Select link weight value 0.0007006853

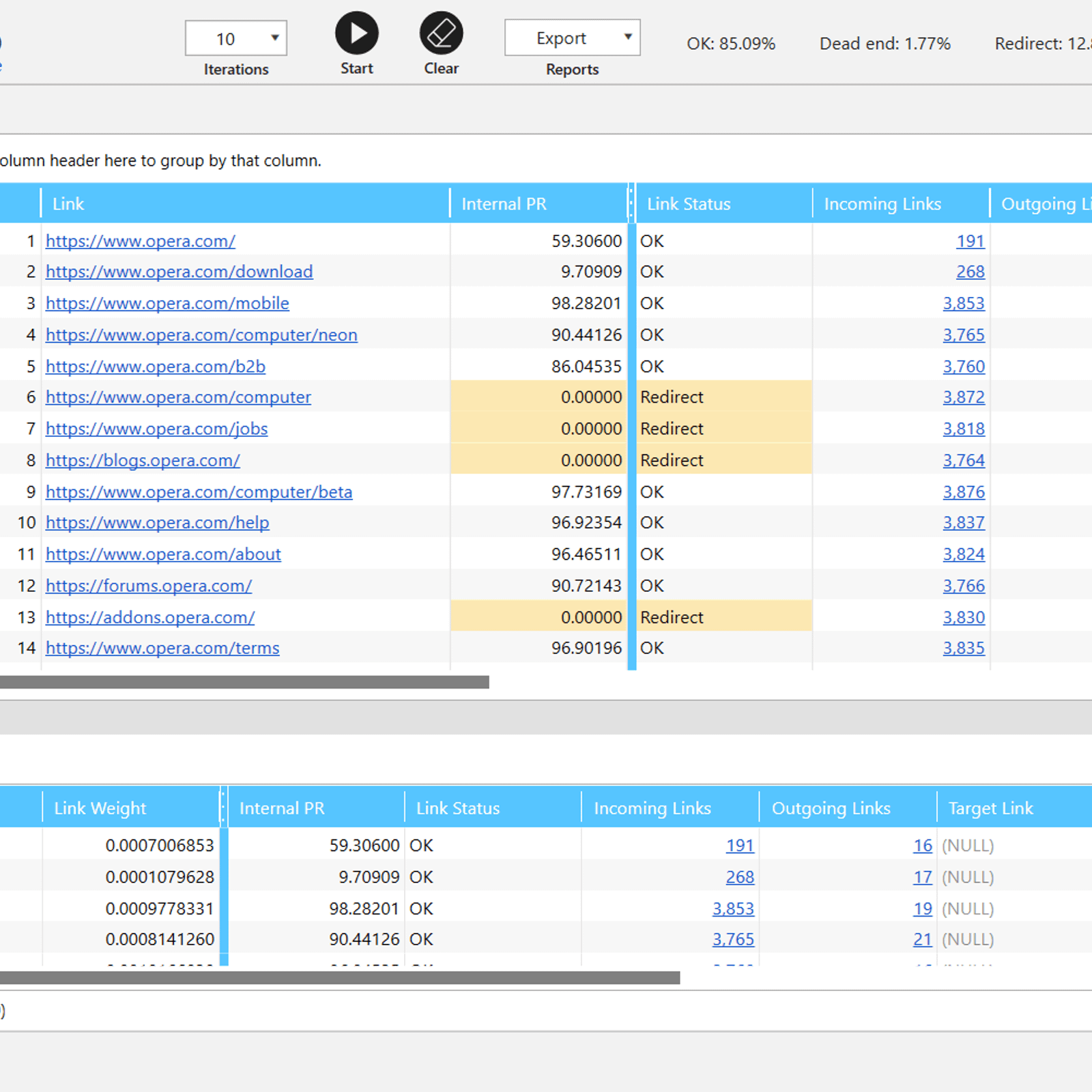click(160, 846)
